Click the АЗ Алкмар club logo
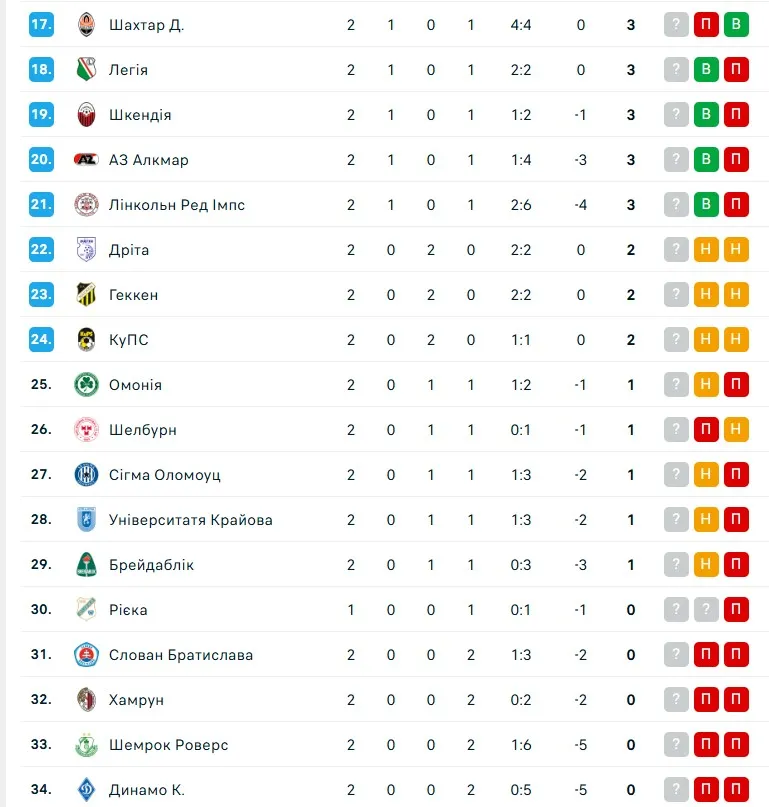 [87, 160]
